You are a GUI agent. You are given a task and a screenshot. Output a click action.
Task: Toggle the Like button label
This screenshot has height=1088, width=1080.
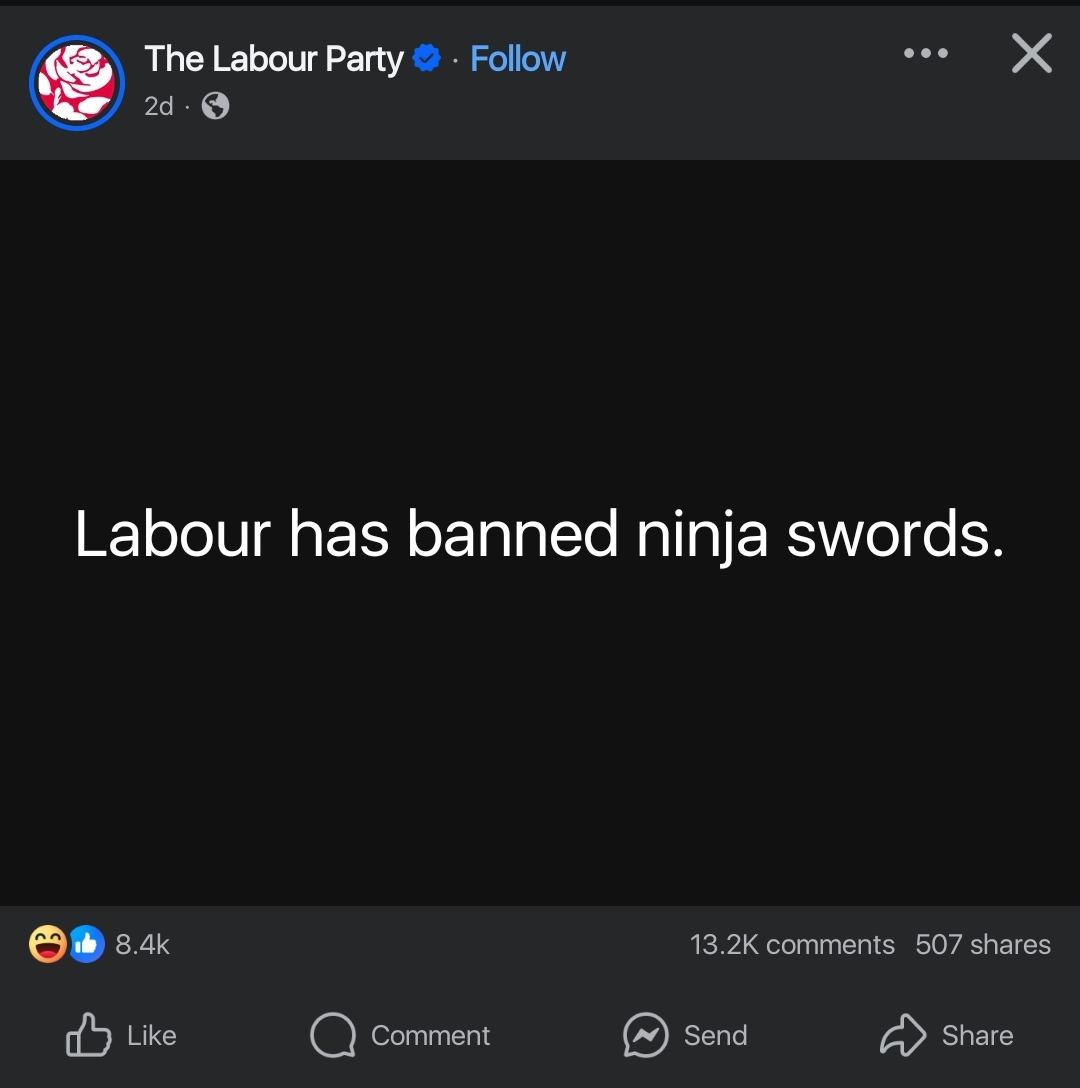151,1035
